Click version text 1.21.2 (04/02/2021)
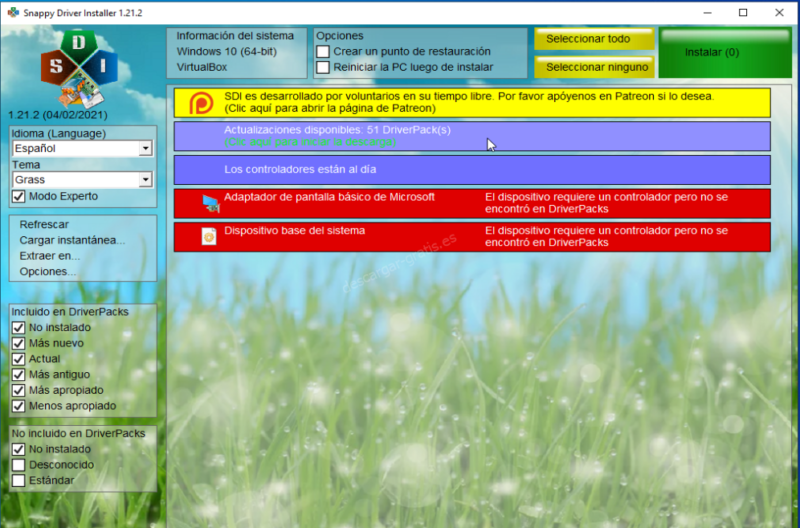This screenshot has height=528, width=800. click(58, 115)
